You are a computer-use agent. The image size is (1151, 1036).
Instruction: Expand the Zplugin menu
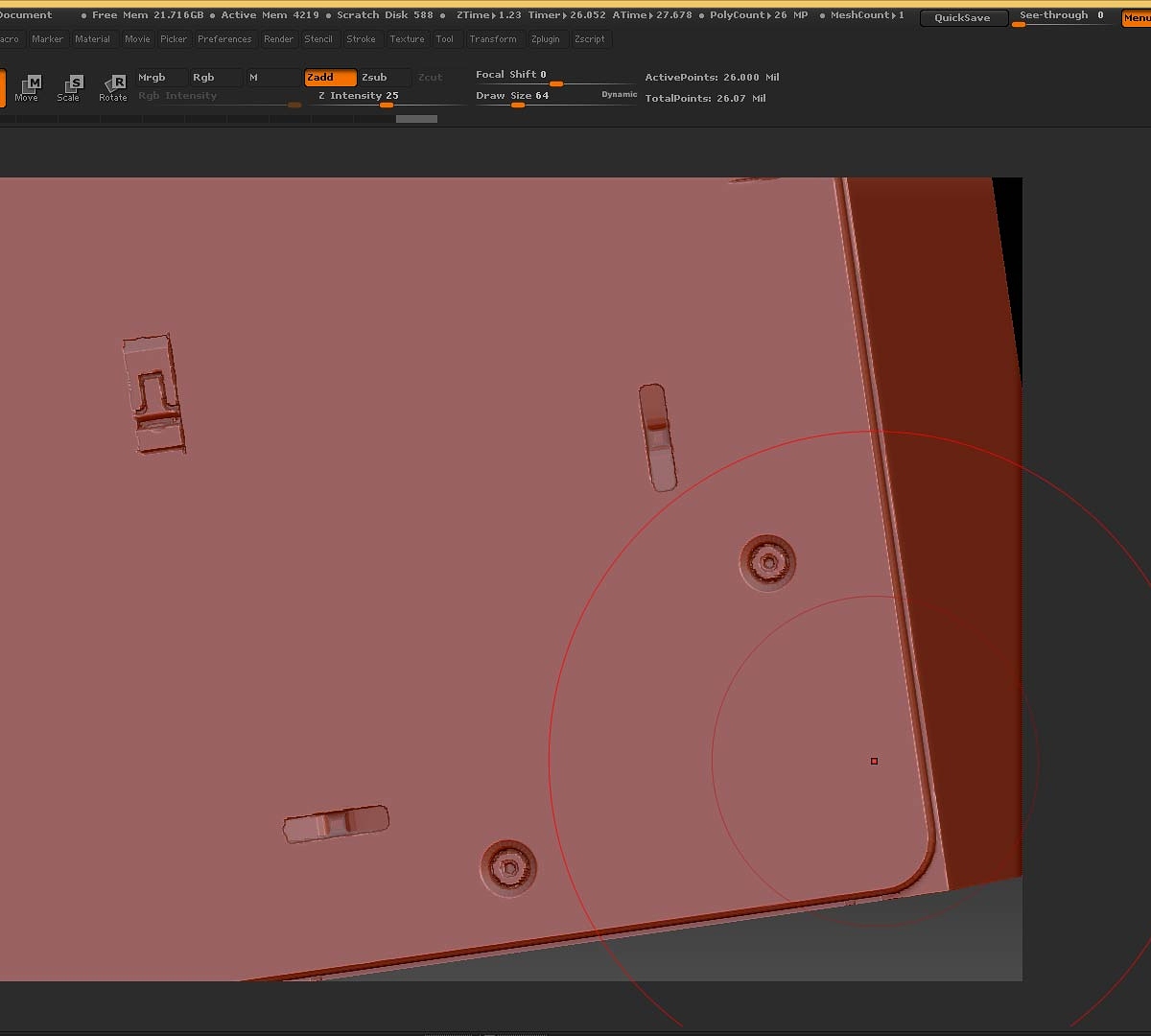point(545,39)
